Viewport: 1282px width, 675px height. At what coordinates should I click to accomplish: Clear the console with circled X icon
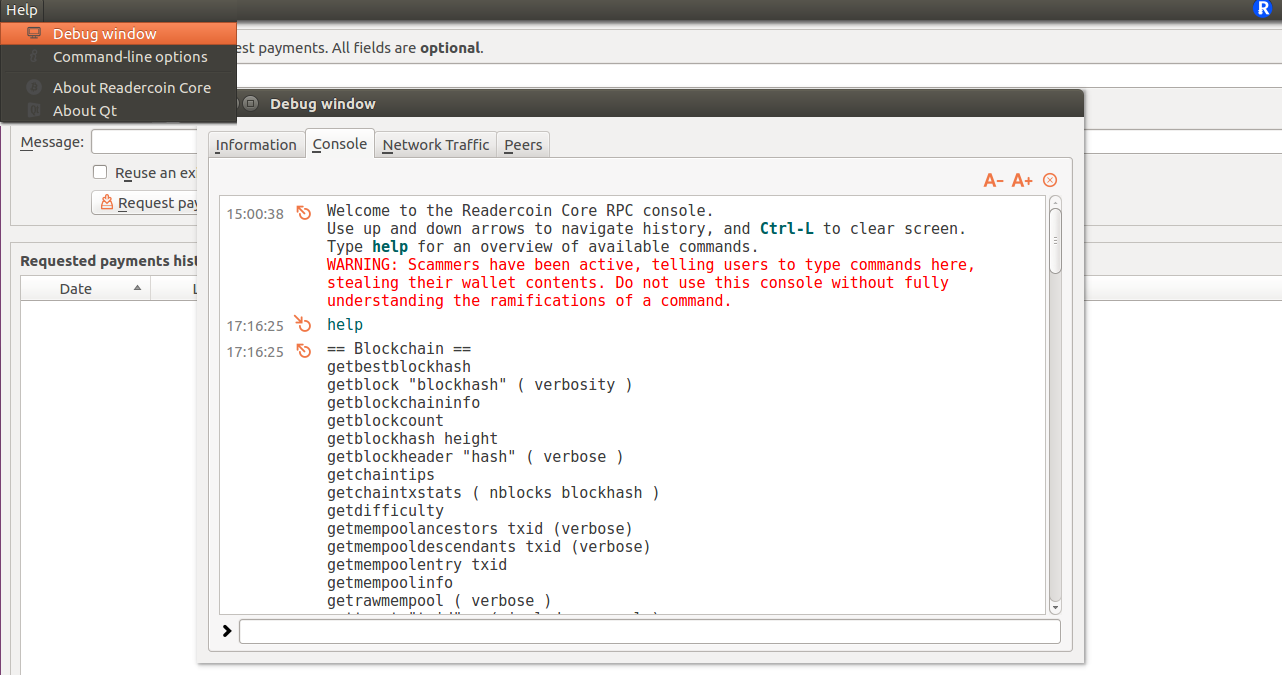pos(1050,180)
